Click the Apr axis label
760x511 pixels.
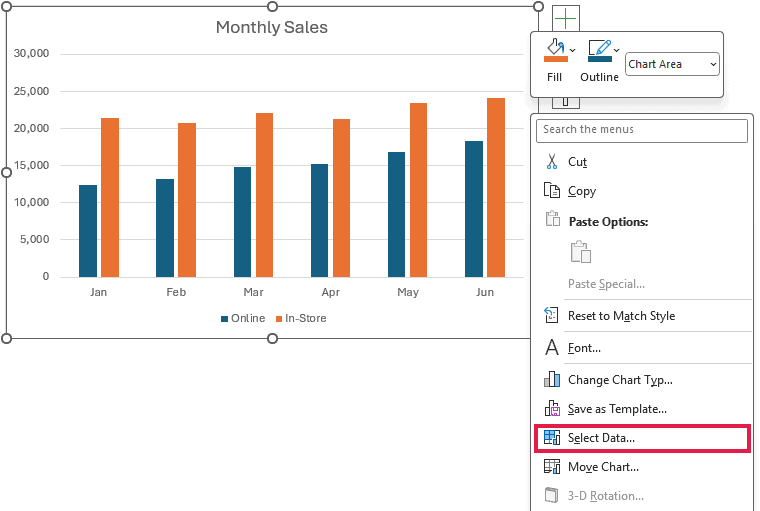[x=331, y=292]
